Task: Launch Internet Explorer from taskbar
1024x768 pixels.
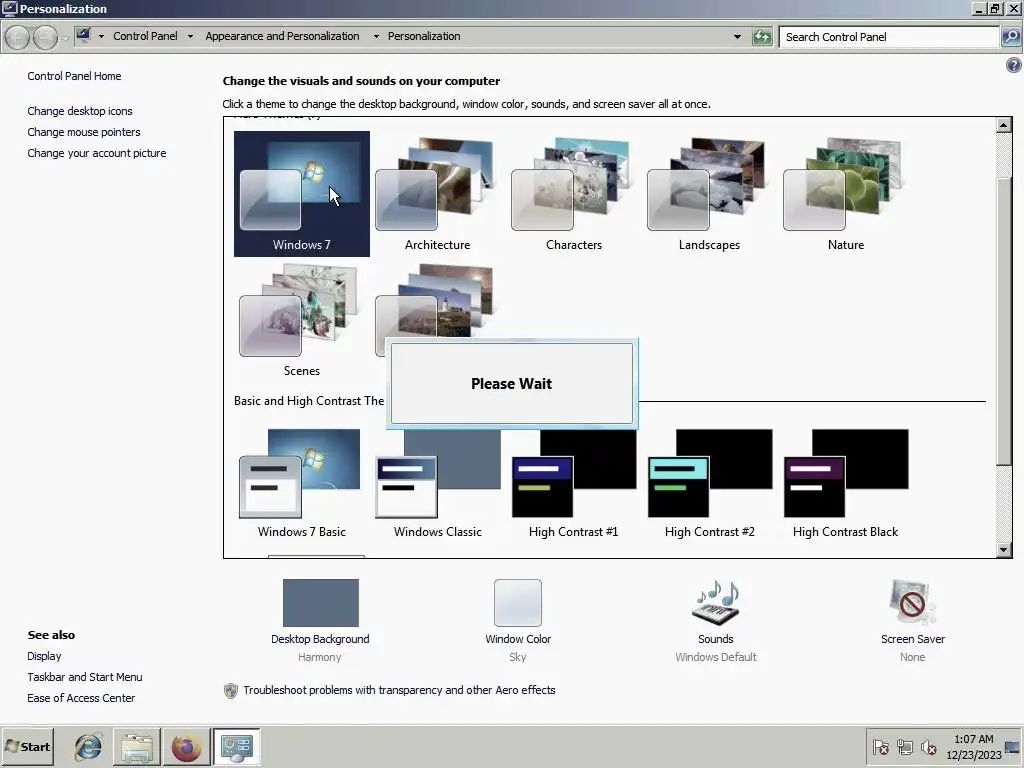Action: point(88,746)
